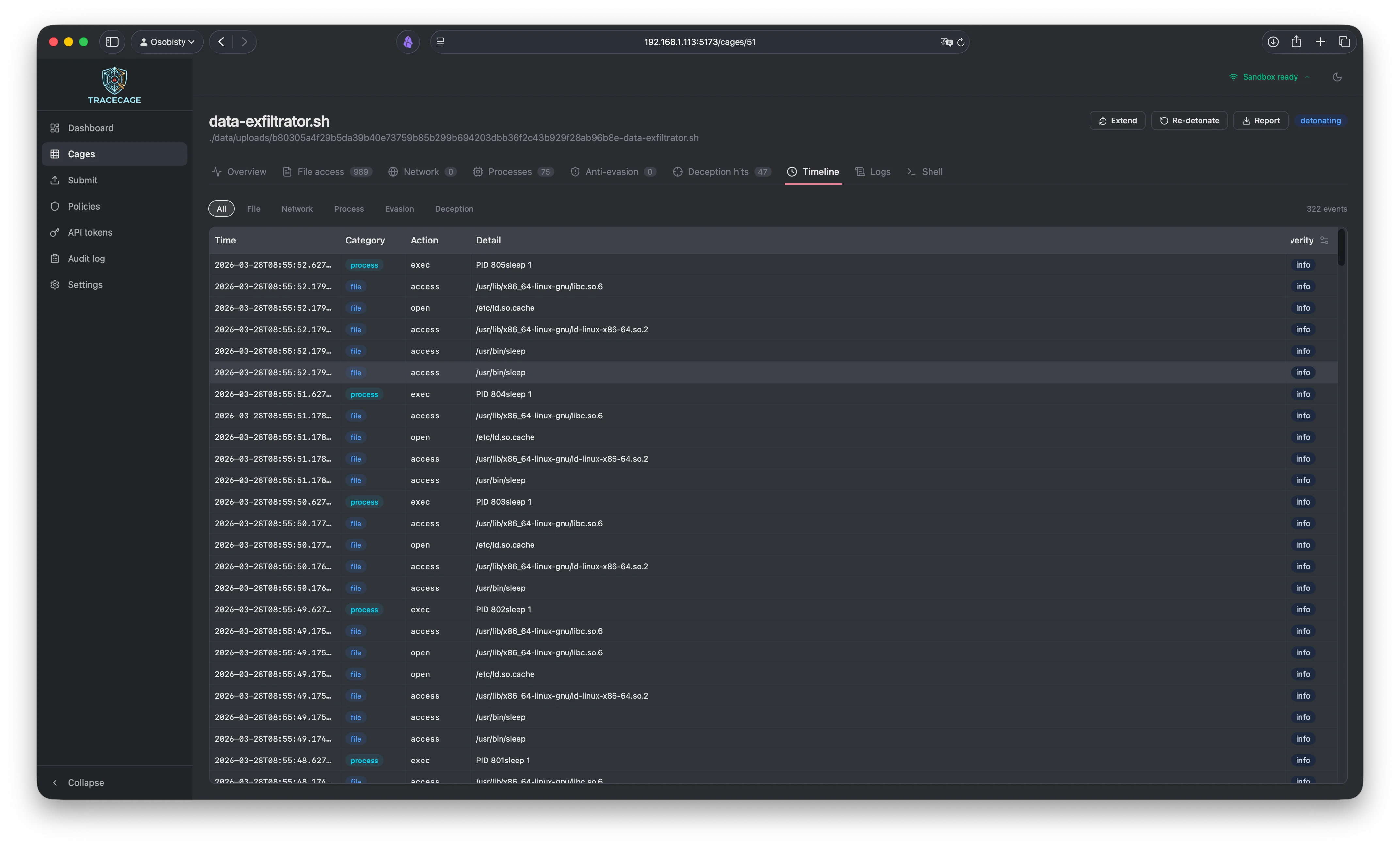Click the TraceCage logo icon
This screenshot has width=1400, height=848.
coord(114,80)
